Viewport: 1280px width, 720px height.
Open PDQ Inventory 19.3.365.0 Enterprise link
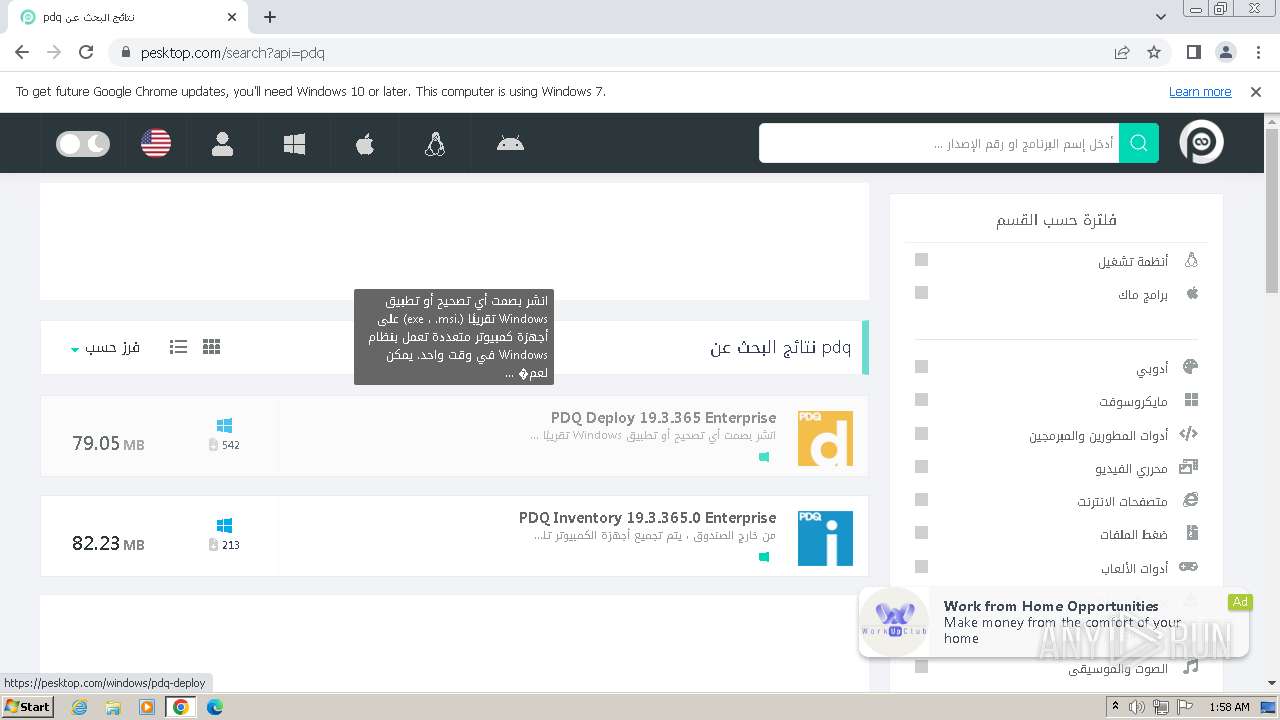(x=647, y=518)
